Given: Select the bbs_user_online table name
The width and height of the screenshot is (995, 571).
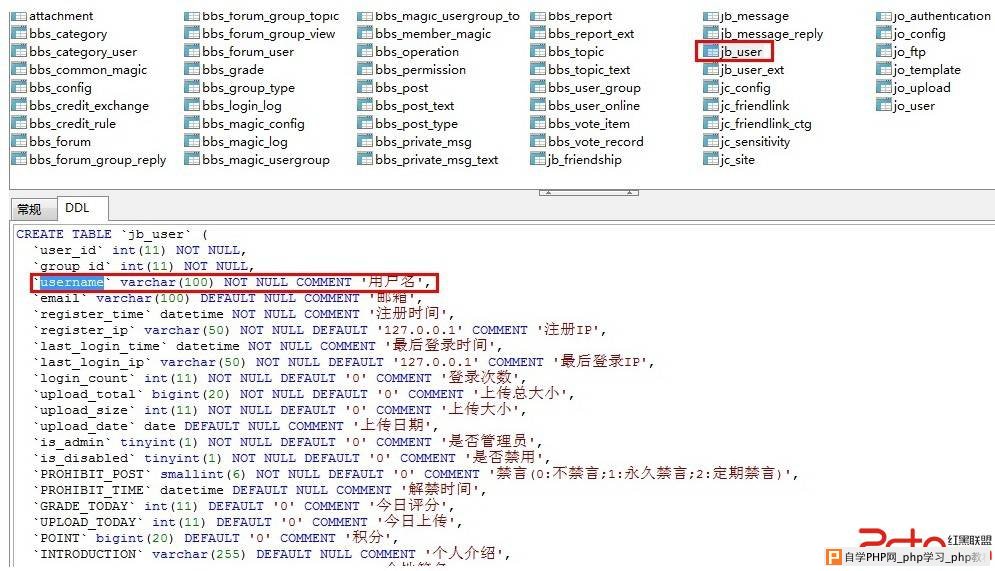Looking at the screenshot, I should (594, 106).
